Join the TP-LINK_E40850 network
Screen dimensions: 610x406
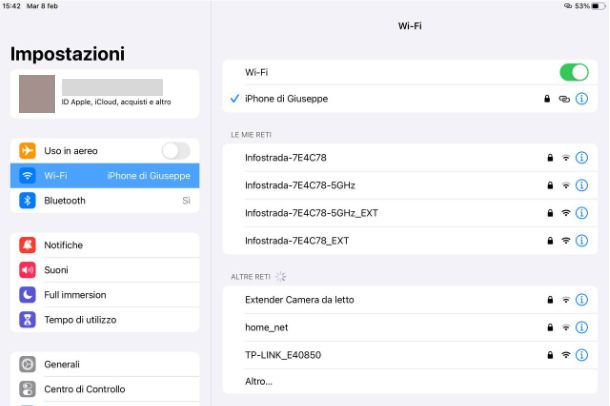tap(410, 355)
